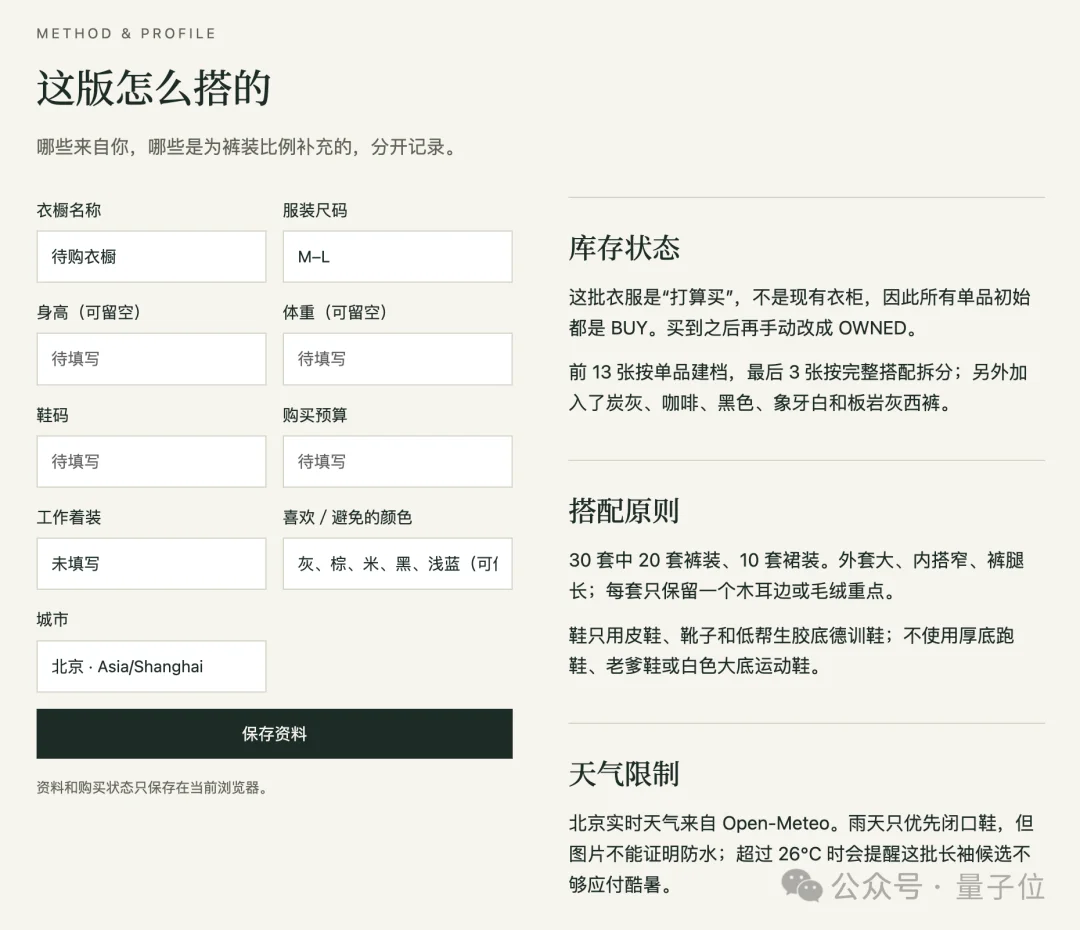Click the paragraph starting 这批衣服是“打算买”
1080x930 pixels.
click(799, 313)
